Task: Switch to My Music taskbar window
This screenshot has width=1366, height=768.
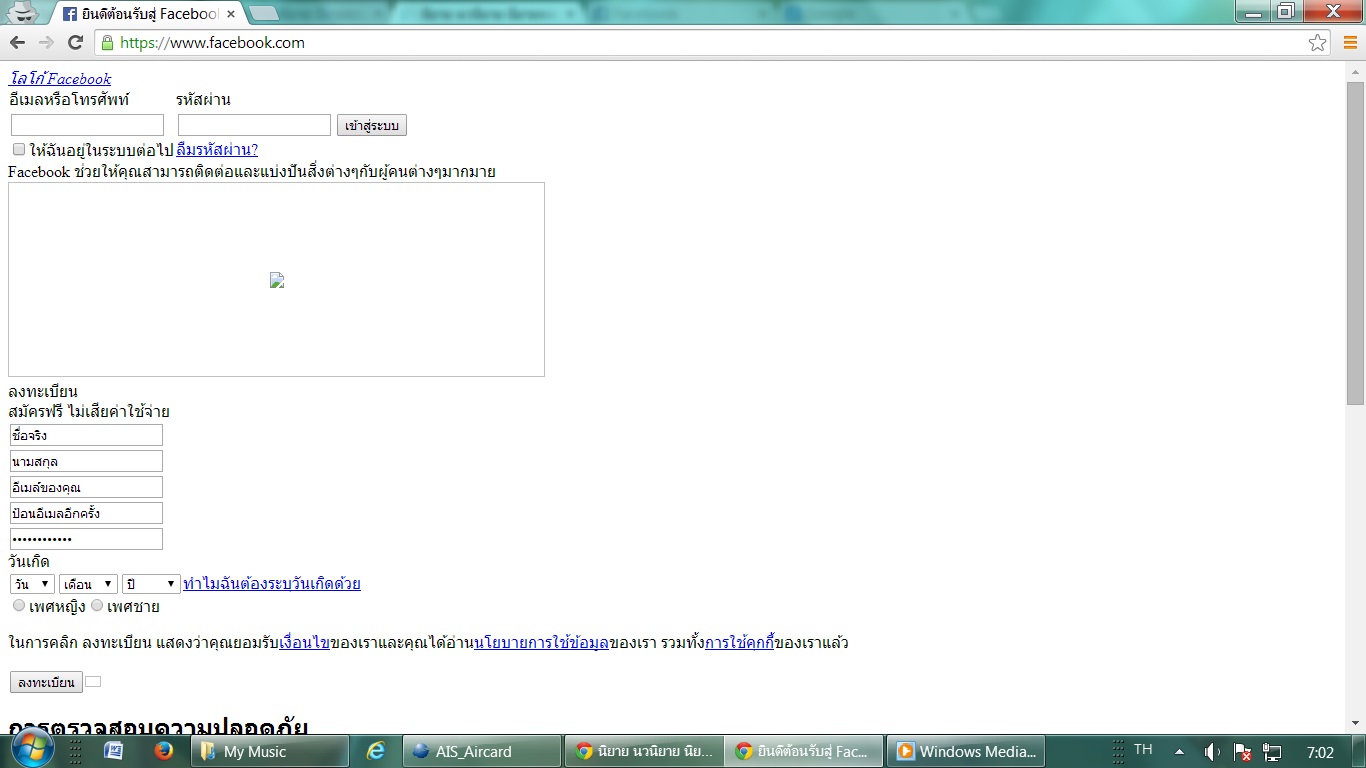Action: 270,751
